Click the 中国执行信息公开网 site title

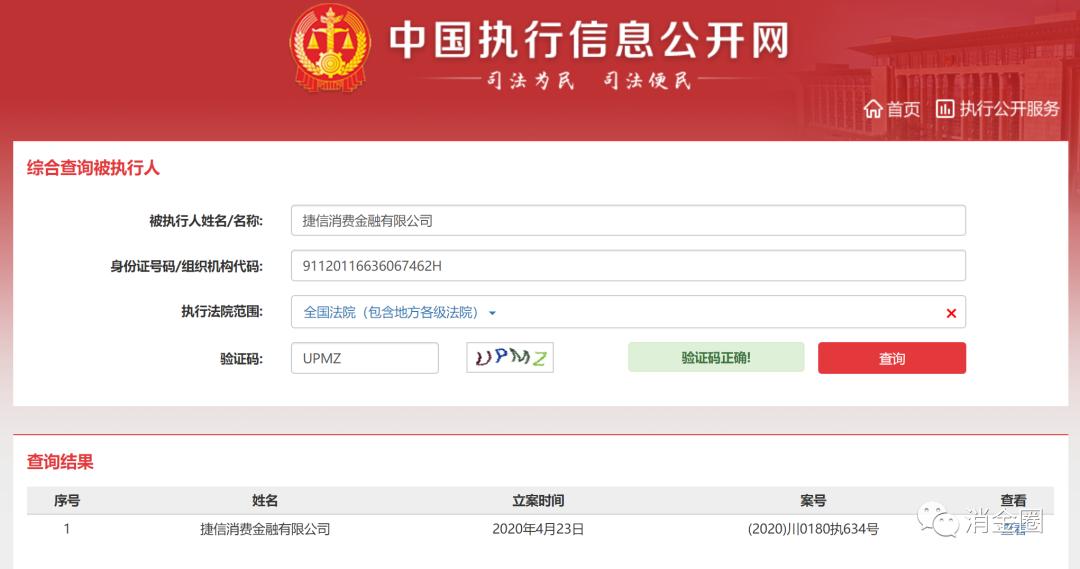[588, 40]
